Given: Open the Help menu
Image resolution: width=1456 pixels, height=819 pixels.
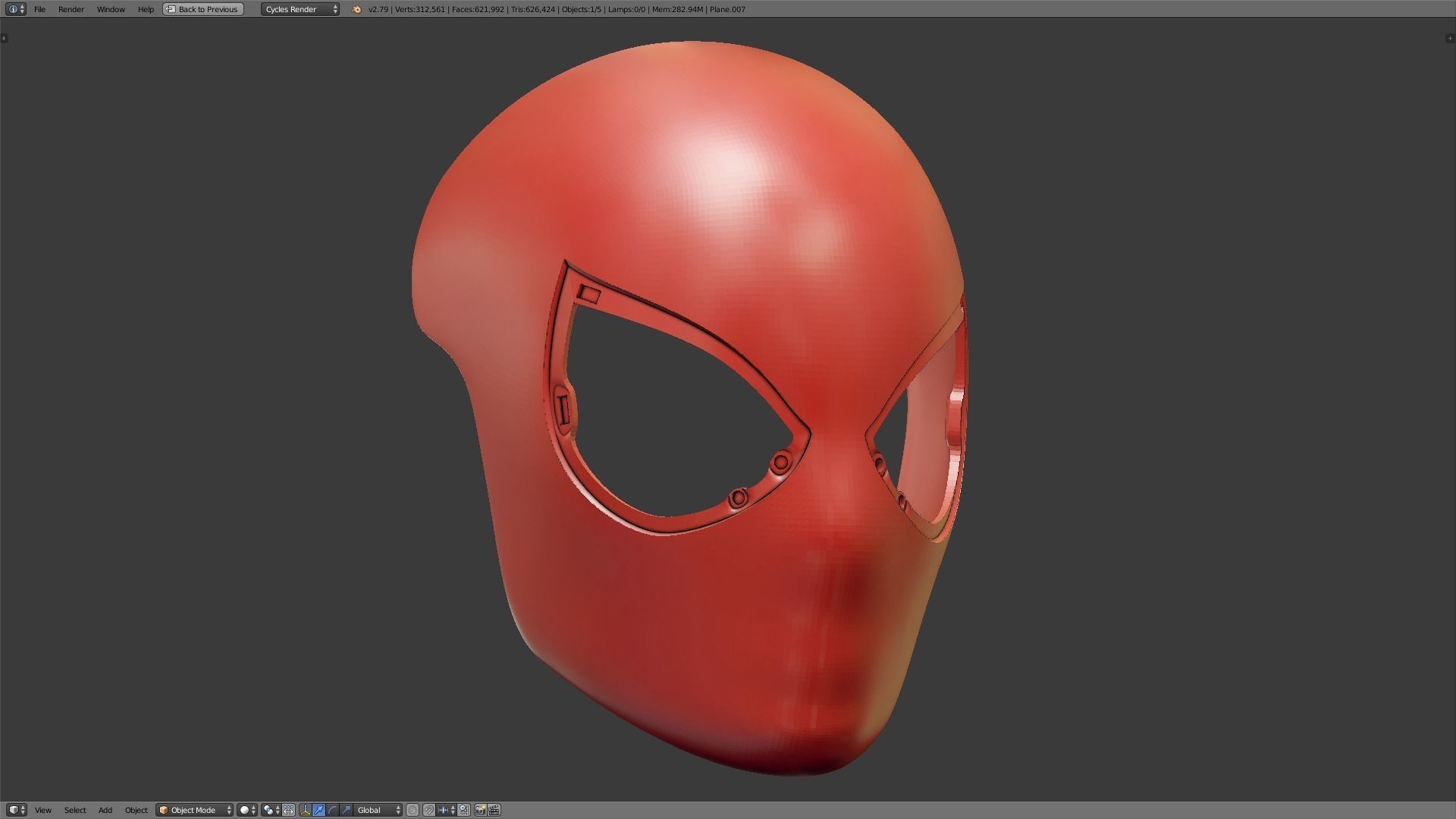Looking at the screenshot, I should click(146, 9).
